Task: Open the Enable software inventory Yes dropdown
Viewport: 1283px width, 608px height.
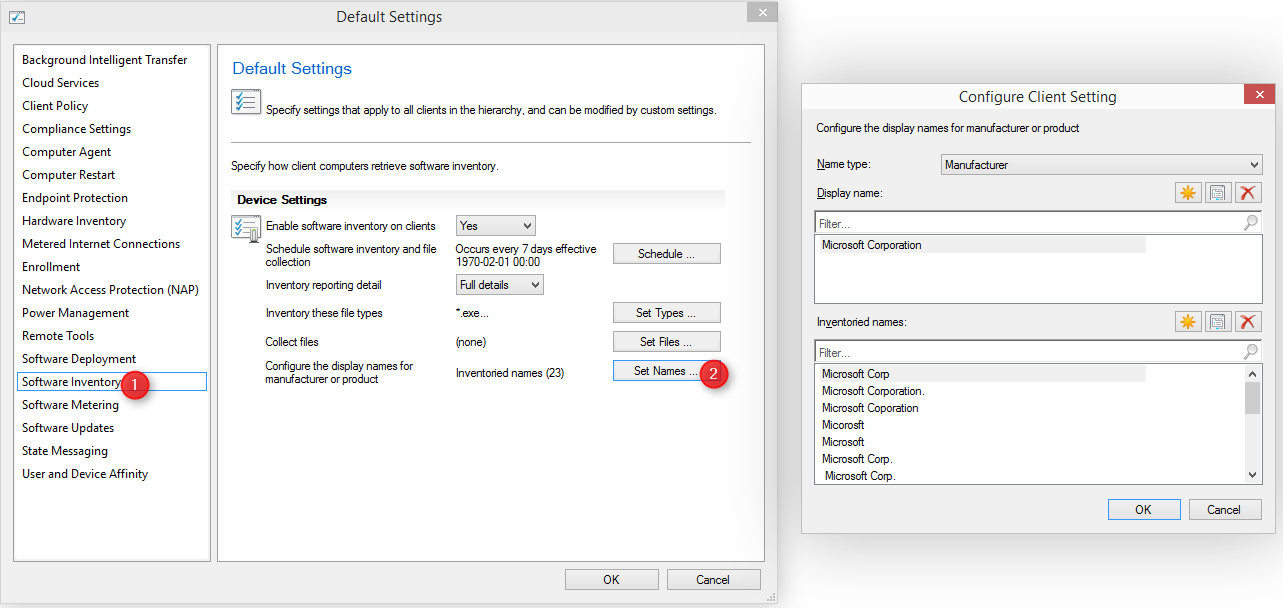Action: [496, 226]
